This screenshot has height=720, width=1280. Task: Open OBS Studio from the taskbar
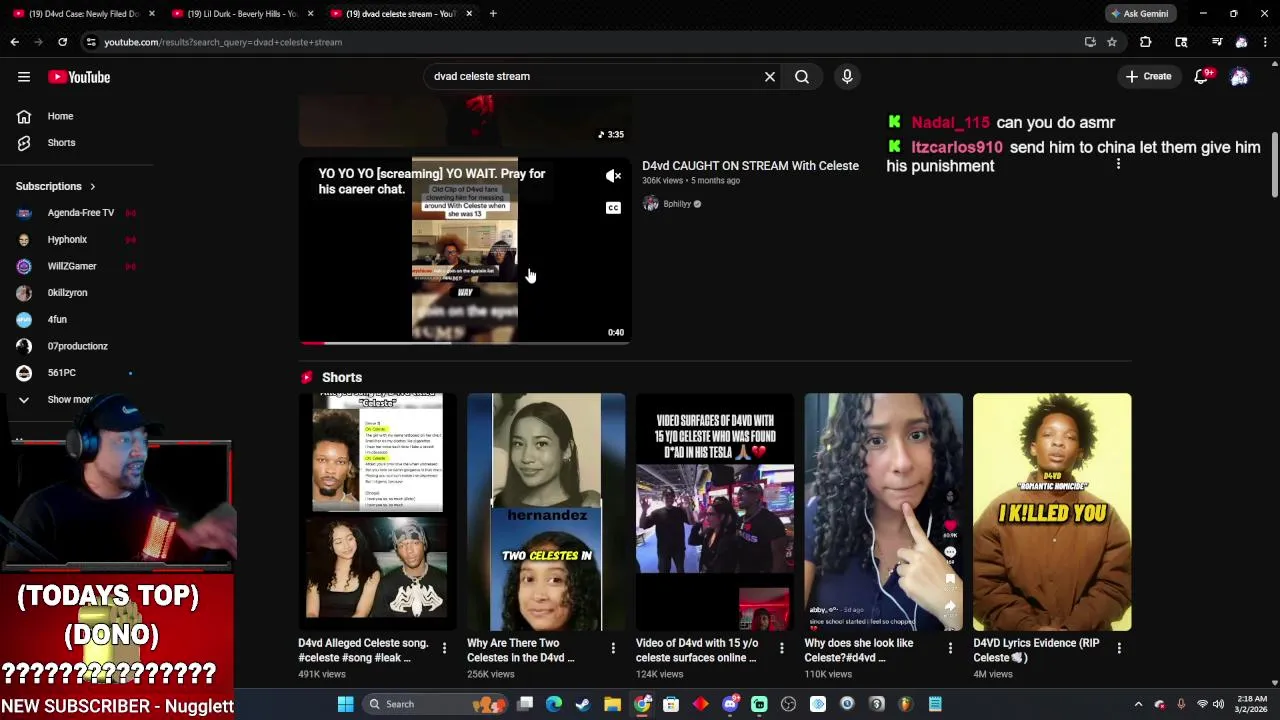coord(788,704)
